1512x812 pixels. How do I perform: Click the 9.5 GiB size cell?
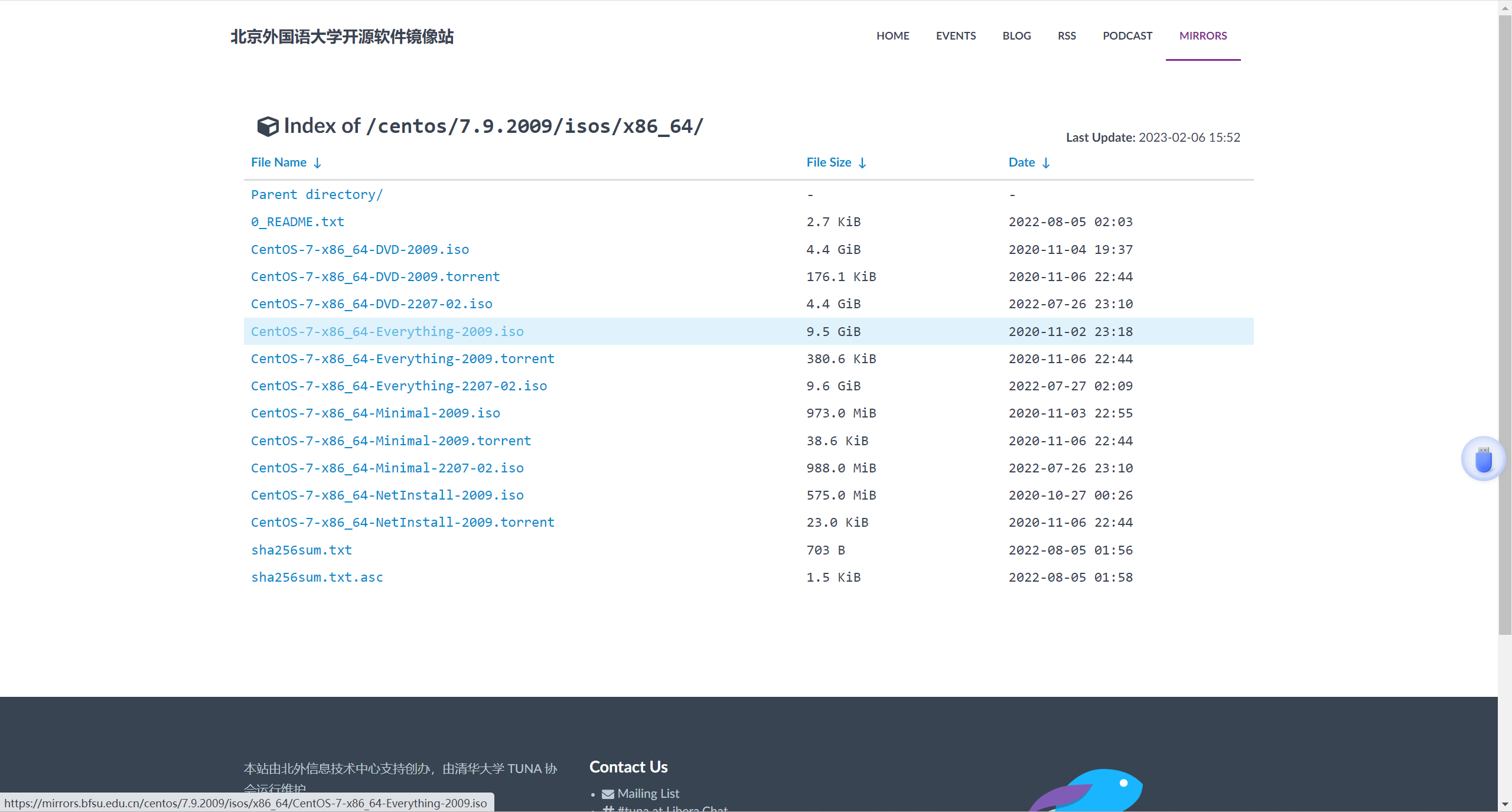tap(833, 331)
